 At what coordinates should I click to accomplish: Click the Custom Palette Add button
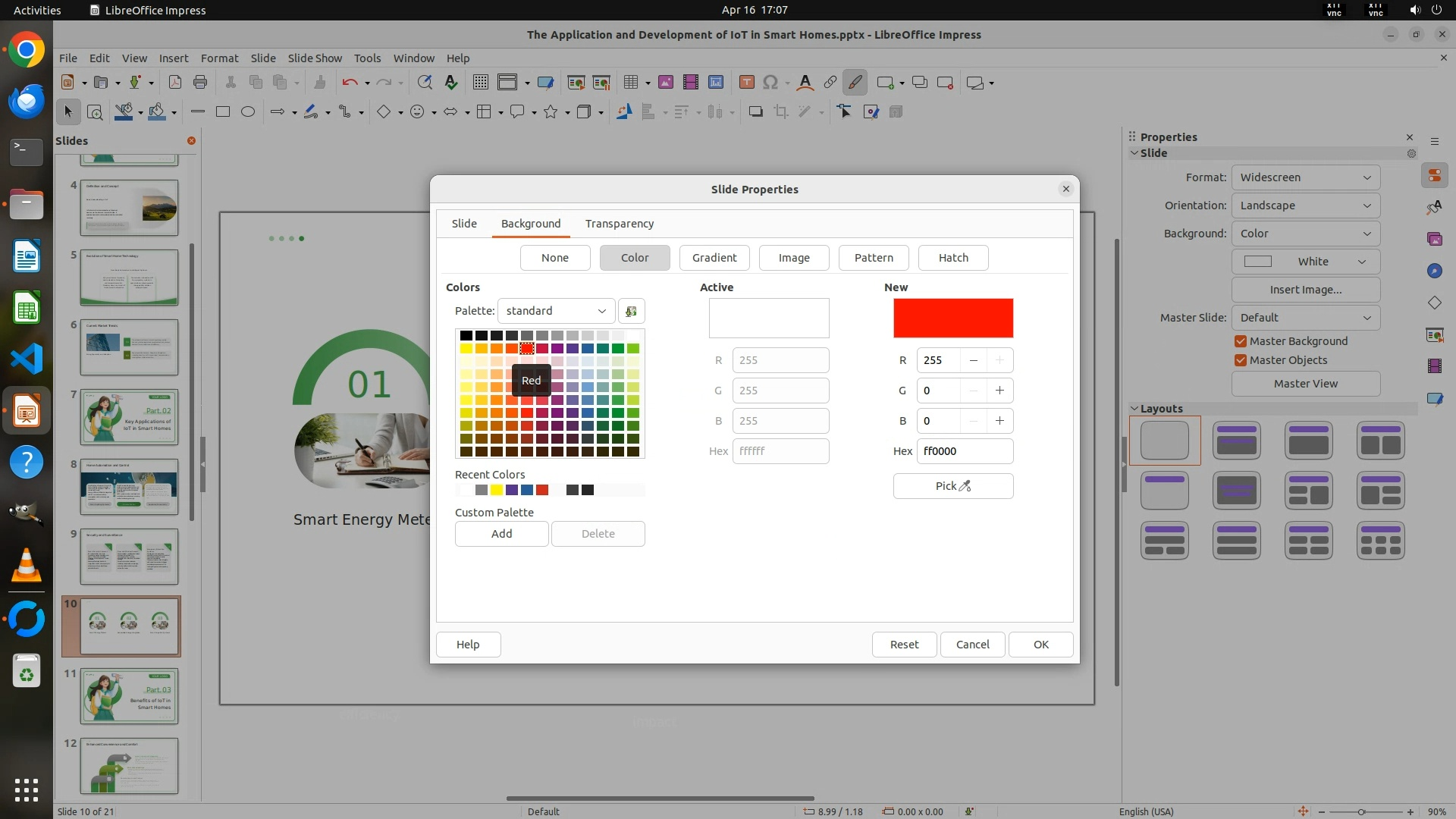click(501, 534)
